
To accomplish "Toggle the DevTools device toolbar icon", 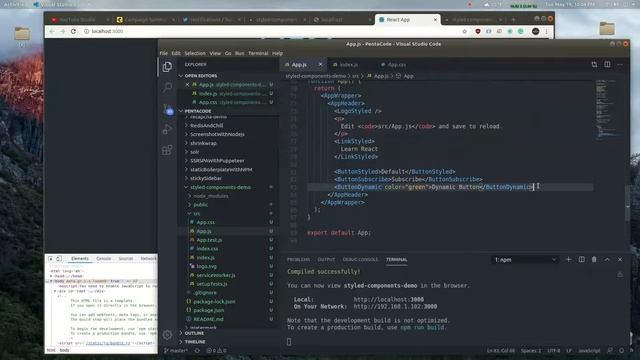I will 59,259.
